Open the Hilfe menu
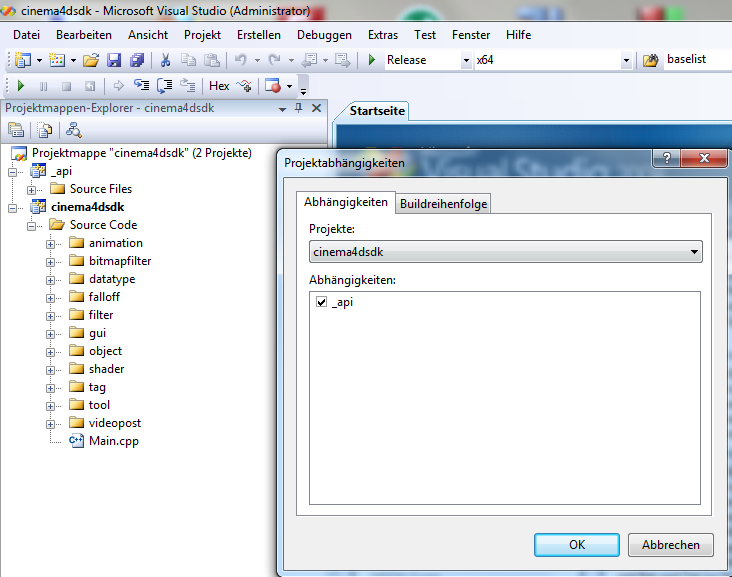 (518, 35)
